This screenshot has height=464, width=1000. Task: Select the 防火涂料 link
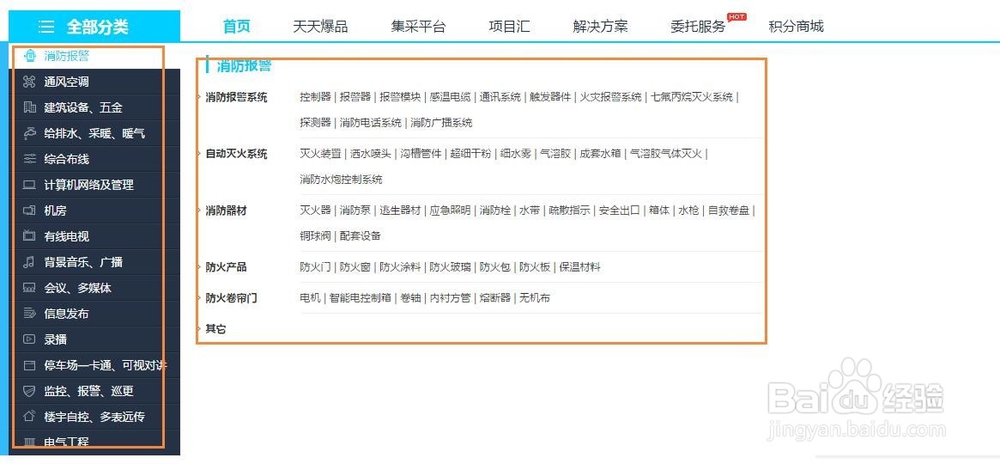click(401, 267)
